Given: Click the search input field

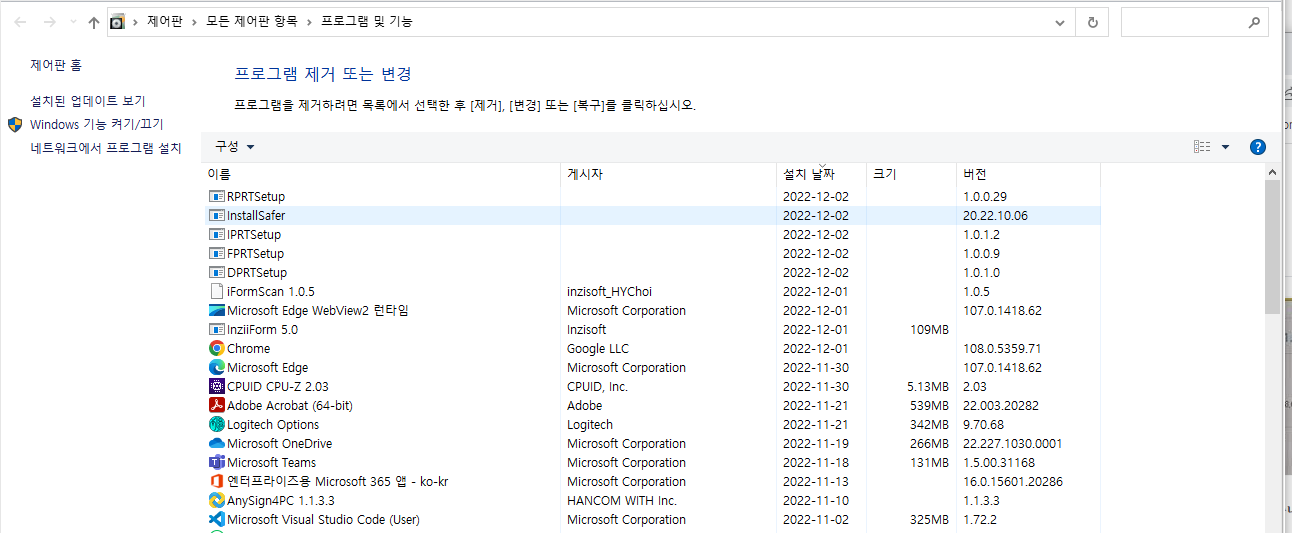Looking at the screenshot, I should (x=1185, y=22).
